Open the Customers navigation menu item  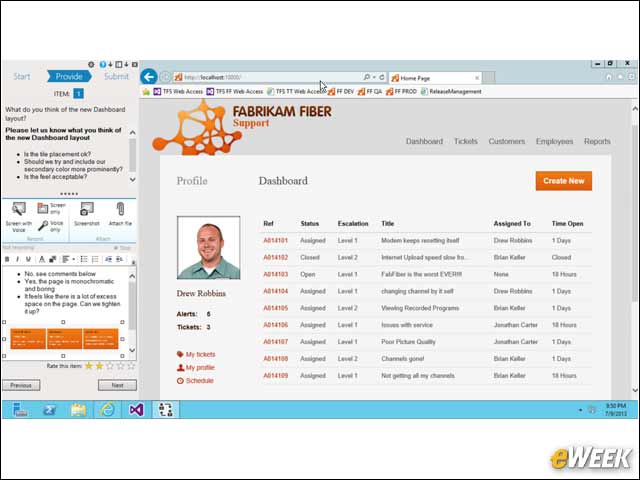coord(507,141)
